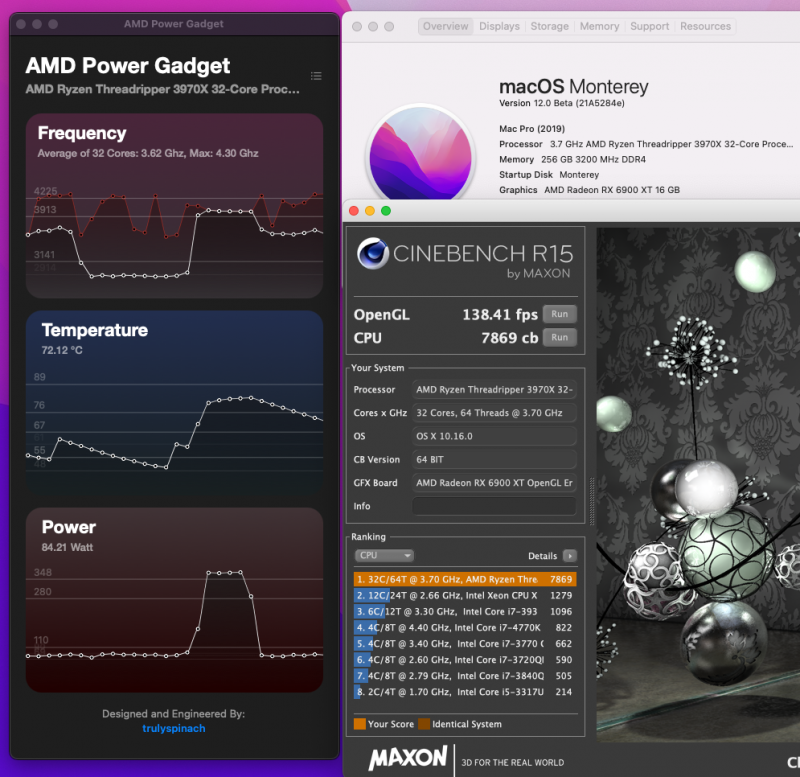The image size is (800, 777).
Task: Click the panel splitter beside the render view
Action: [591, 501]
